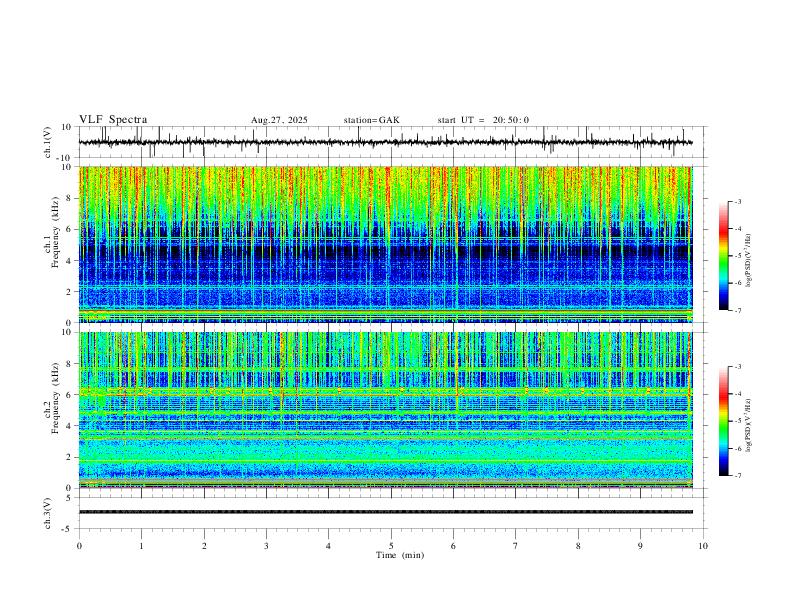This screenshot has width=792, height=612.
Task: Click the date label "Aug.27, 2025"
Action: pyautogui.click(x=279, y=120)
